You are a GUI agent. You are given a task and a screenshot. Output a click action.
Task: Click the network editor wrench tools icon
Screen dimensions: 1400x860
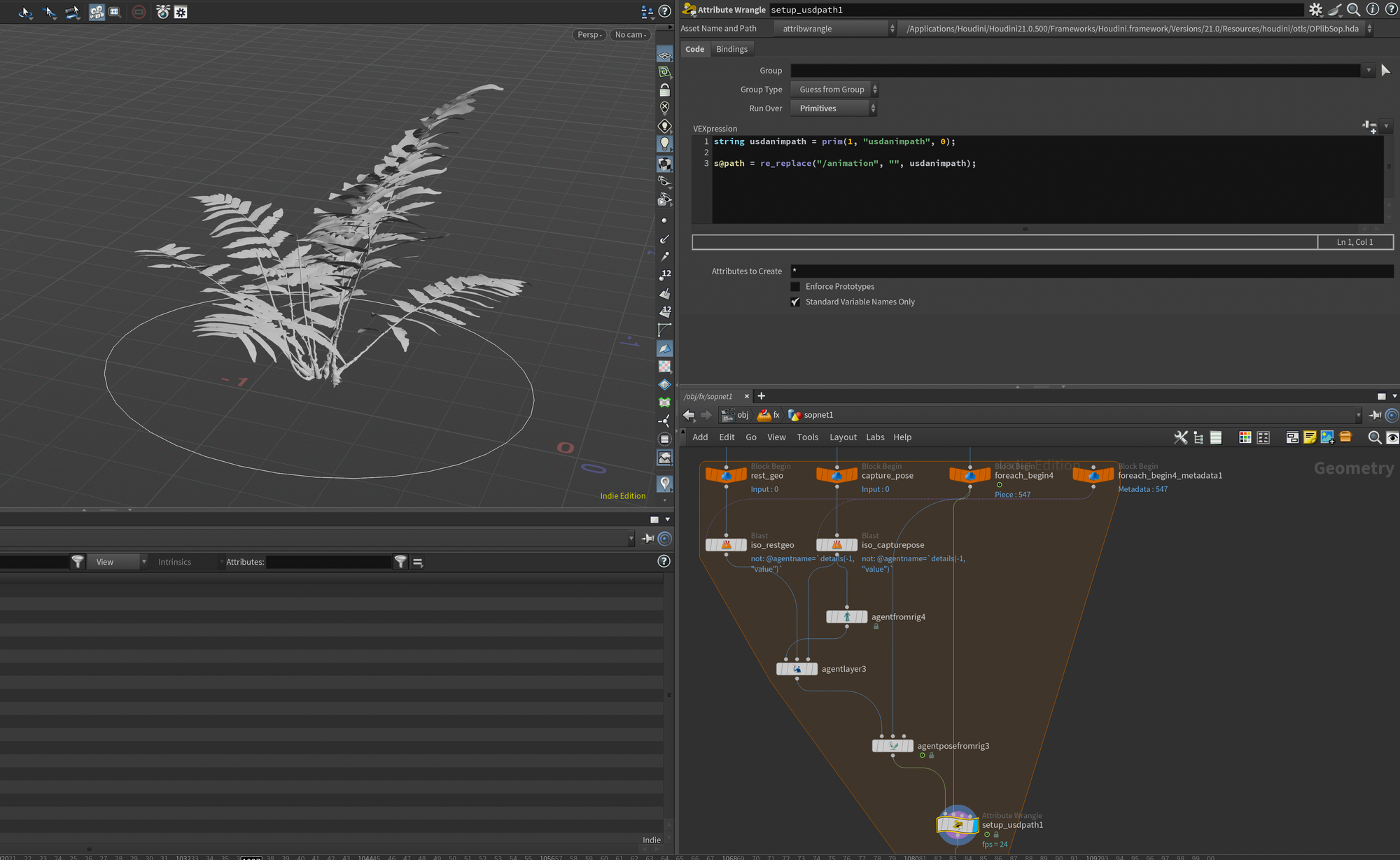click(1180, 437)
